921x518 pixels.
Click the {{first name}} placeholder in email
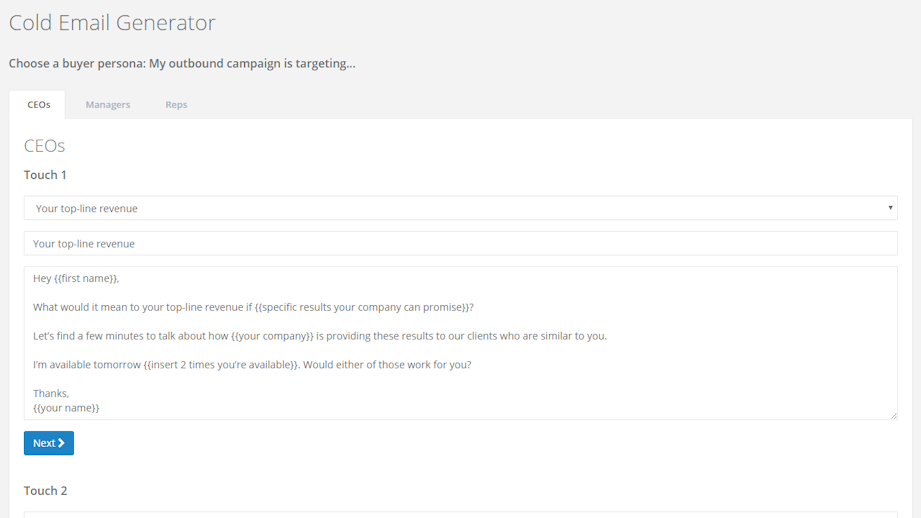click(x=86, y=279)
